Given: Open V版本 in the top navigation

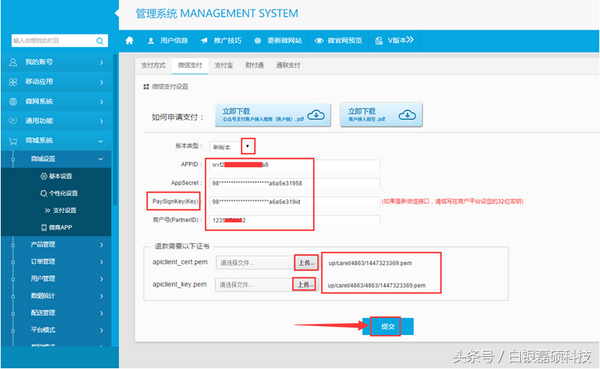Looking at the screenshot, I should click(x=395, y=41).
